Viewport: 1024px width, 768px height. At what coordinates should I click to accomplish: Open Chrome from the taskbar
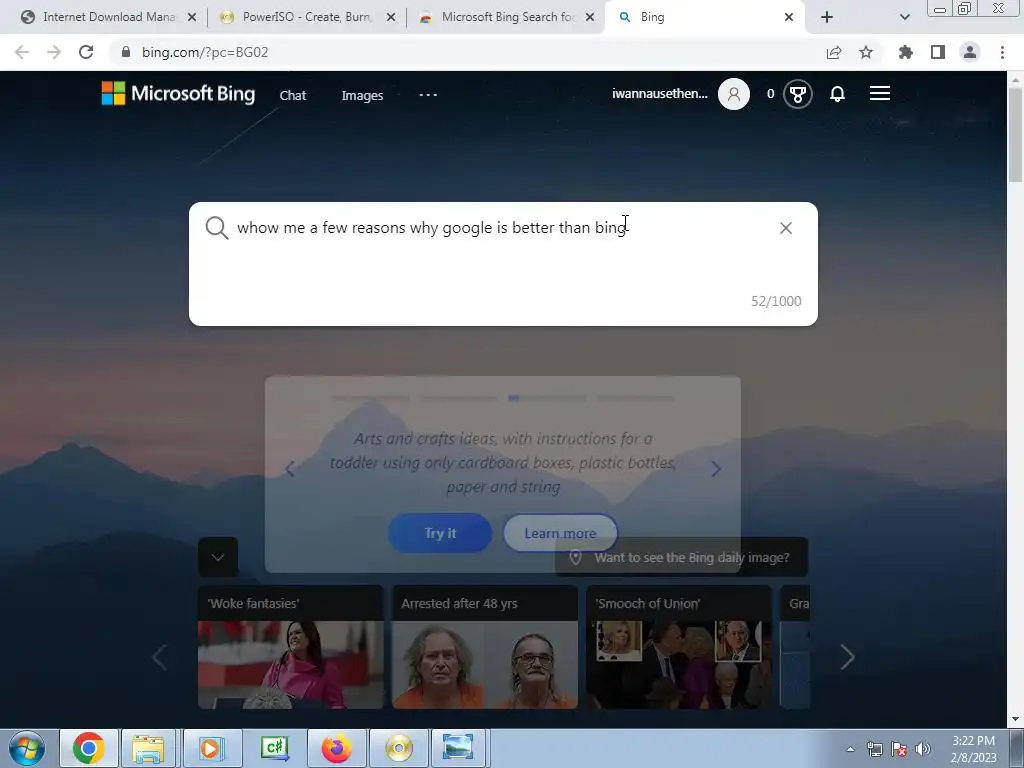tap(89, 748)
